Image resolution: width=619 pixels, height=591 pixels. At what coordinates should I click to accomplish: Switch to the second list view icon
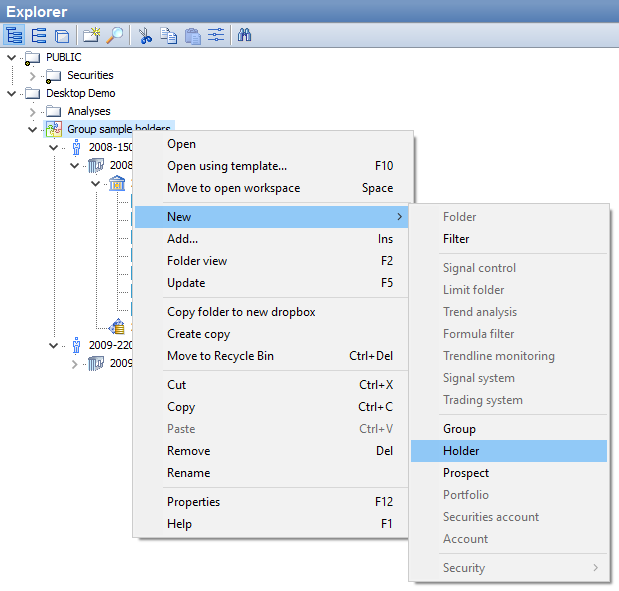click(39, 36)
